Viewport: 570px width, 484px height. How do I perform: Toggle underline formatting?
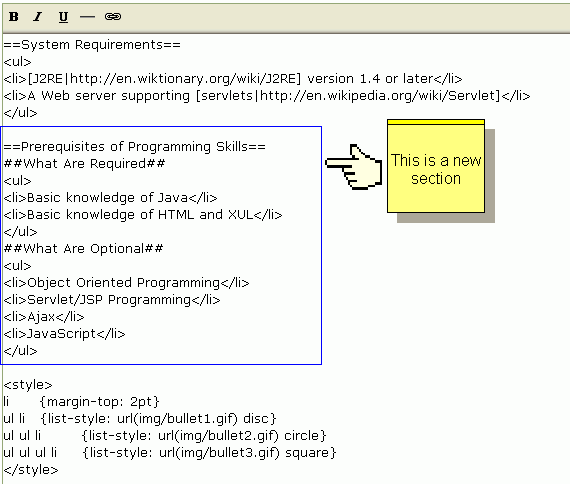63,17
